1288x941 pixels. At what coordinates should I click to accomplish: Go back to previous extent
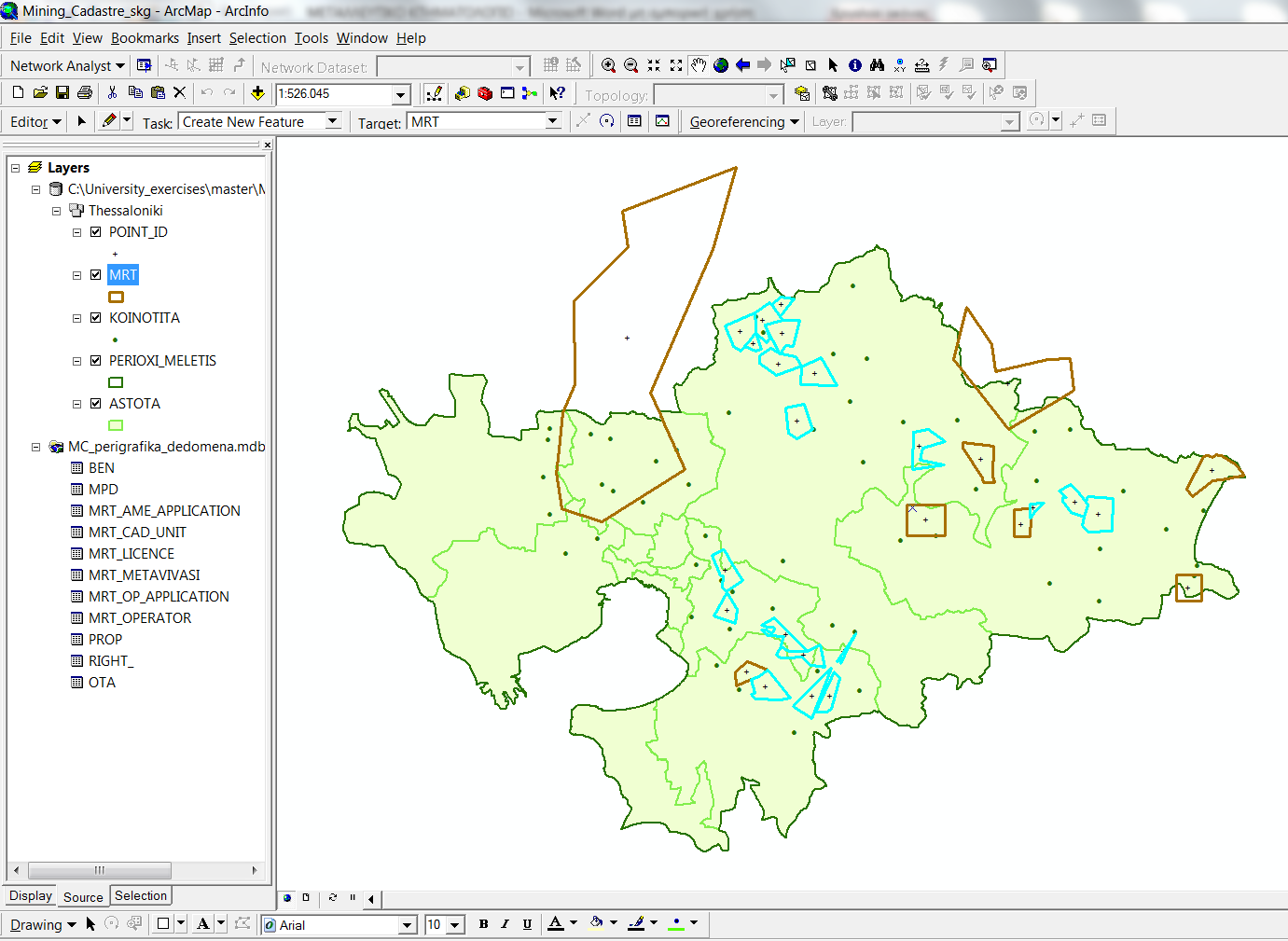point(743,65)
